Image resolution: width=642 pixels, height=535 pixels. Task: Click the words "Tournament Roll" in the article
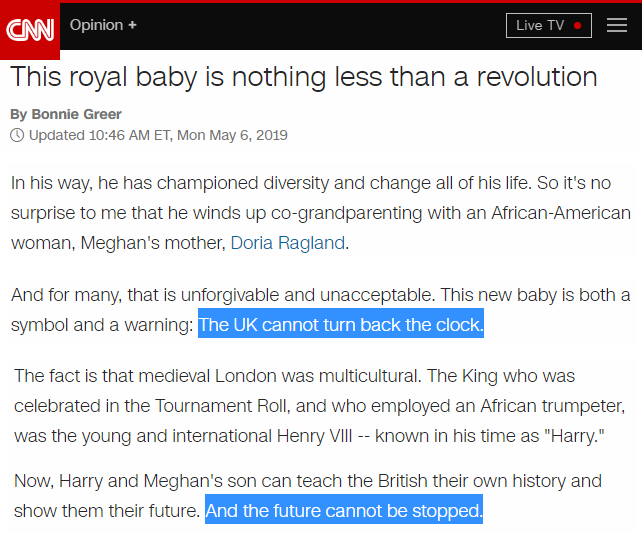[x=222, y=406]
